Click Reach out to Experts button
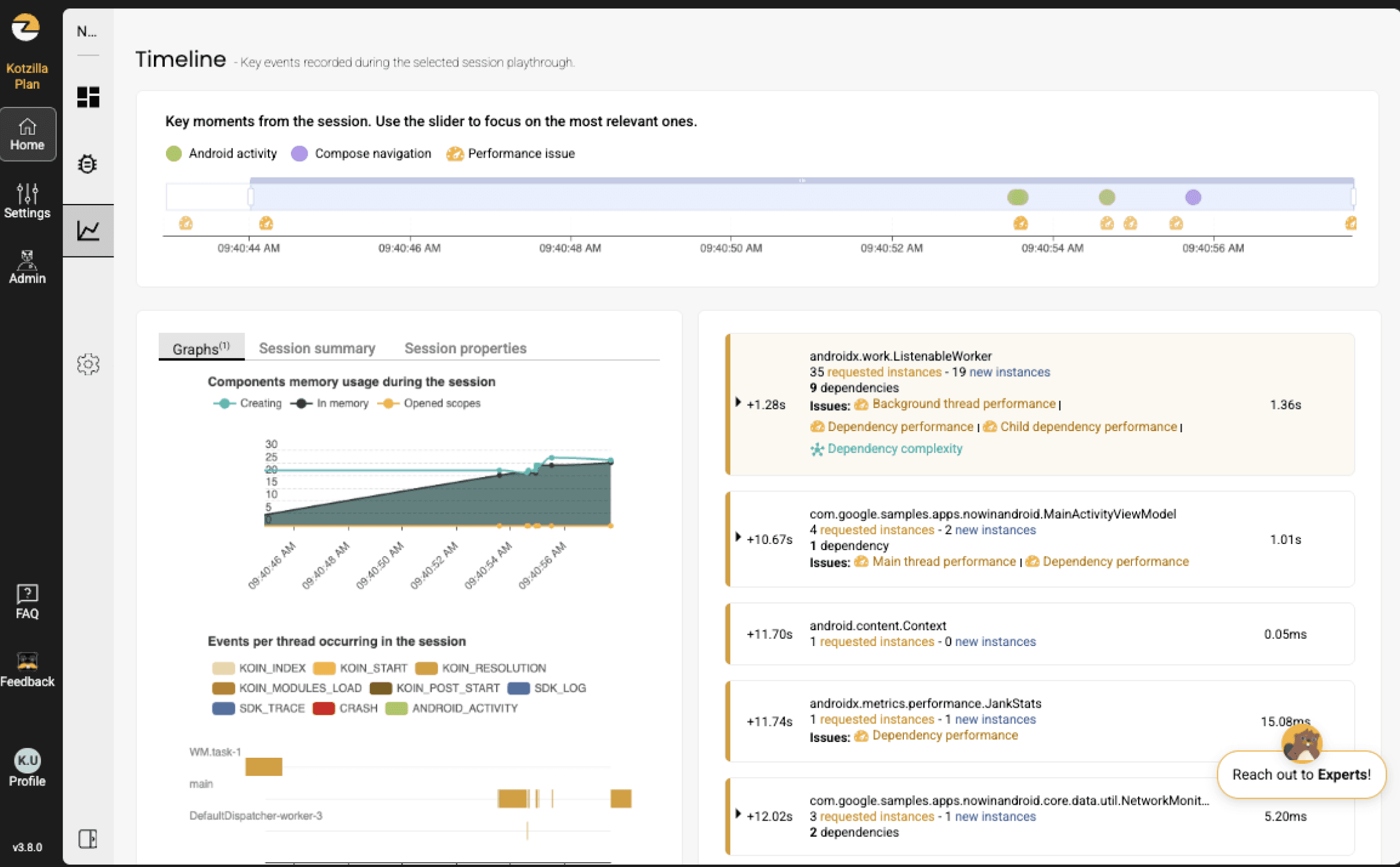This screenshot has height=867, width=1400. [1301, 775]
